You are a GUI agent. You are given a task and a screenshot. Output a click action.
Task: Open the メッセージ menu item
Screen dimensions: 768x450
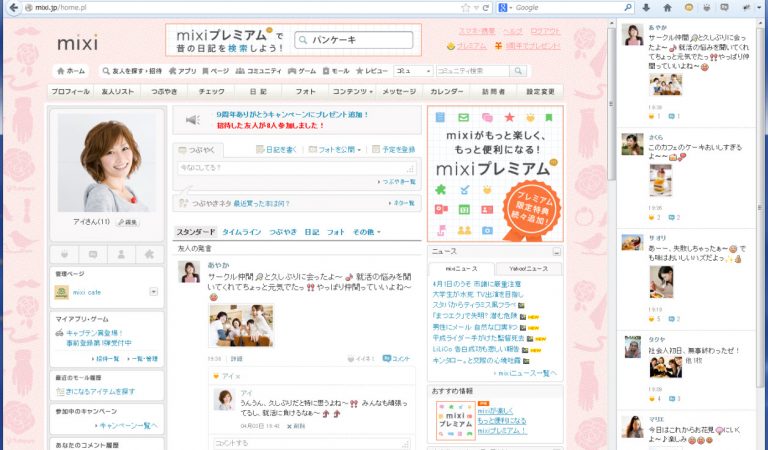coord(399,92)
